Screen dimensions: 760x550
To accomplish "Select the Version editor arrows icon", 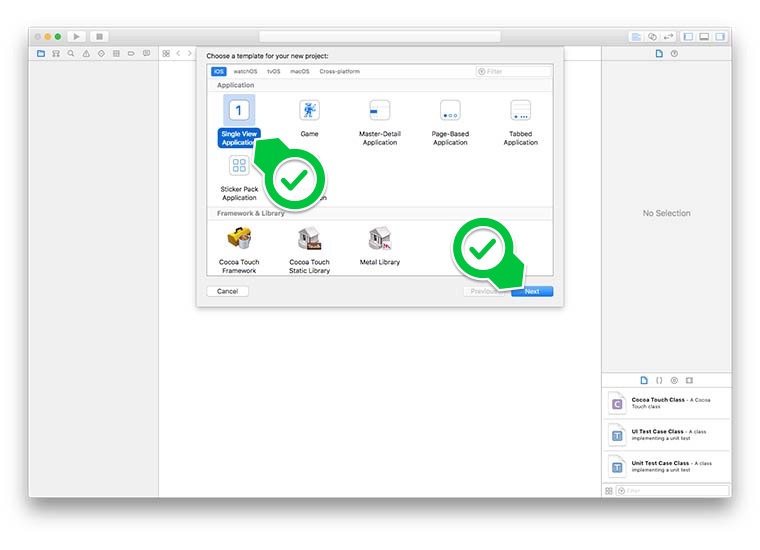I will click(668, 36).
